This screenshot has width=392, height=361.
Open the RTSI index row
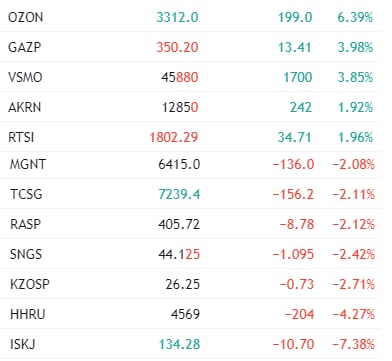click(190, 137)
